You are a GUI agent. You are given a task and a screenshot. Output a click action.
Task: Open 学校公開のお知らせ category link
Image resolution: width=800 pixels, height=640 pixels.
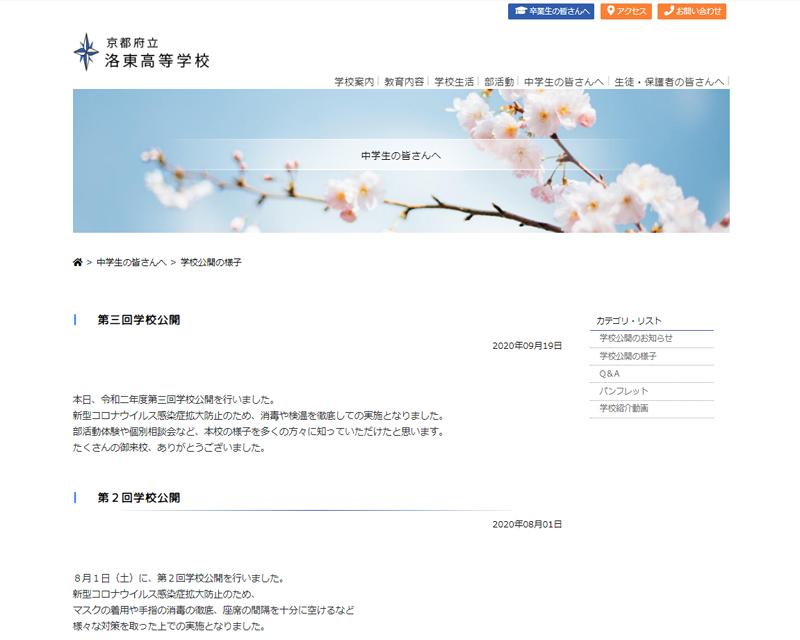click(x=636, y=338)
